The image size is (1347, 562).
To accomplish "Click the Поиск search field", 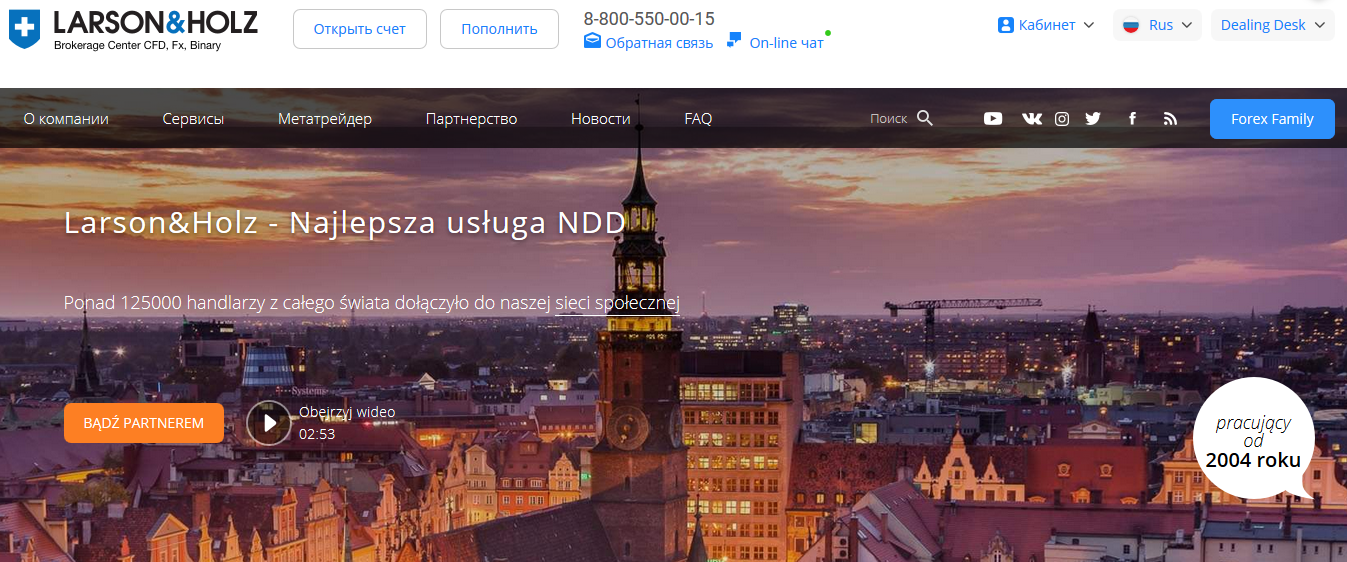I will click(889, 118).
